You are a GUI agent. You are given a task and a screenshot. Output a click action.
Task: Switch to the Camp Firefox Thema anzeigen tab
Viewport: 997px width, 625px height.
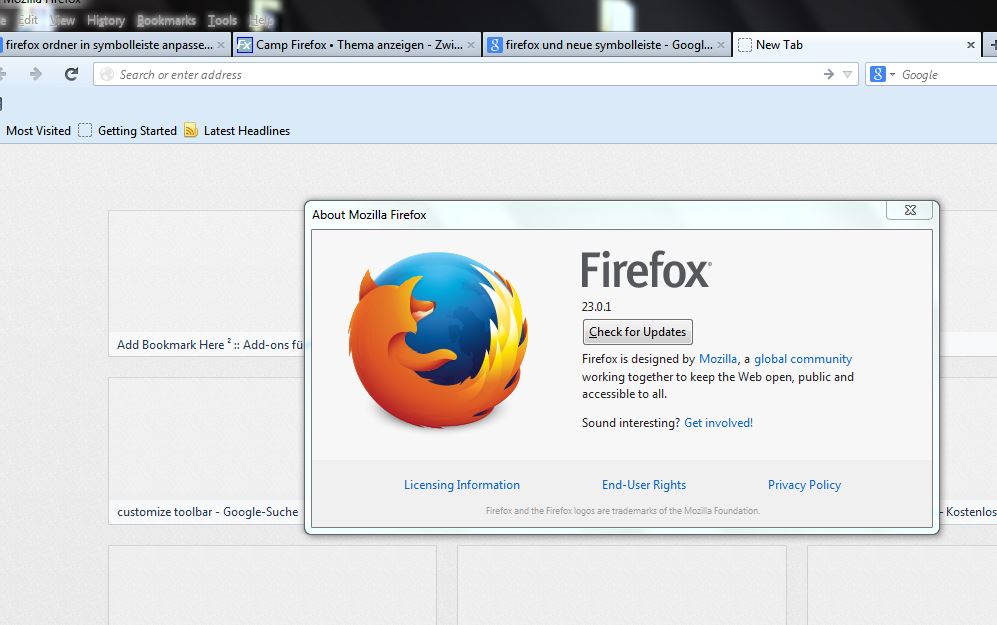click(357, 45)
